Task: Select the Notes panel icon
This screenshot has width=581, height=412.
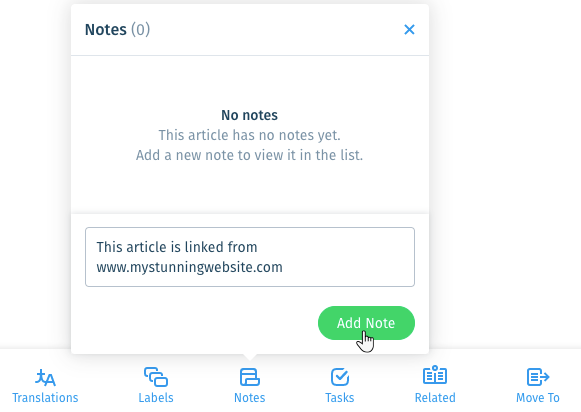Action: [x=250, y=377]
